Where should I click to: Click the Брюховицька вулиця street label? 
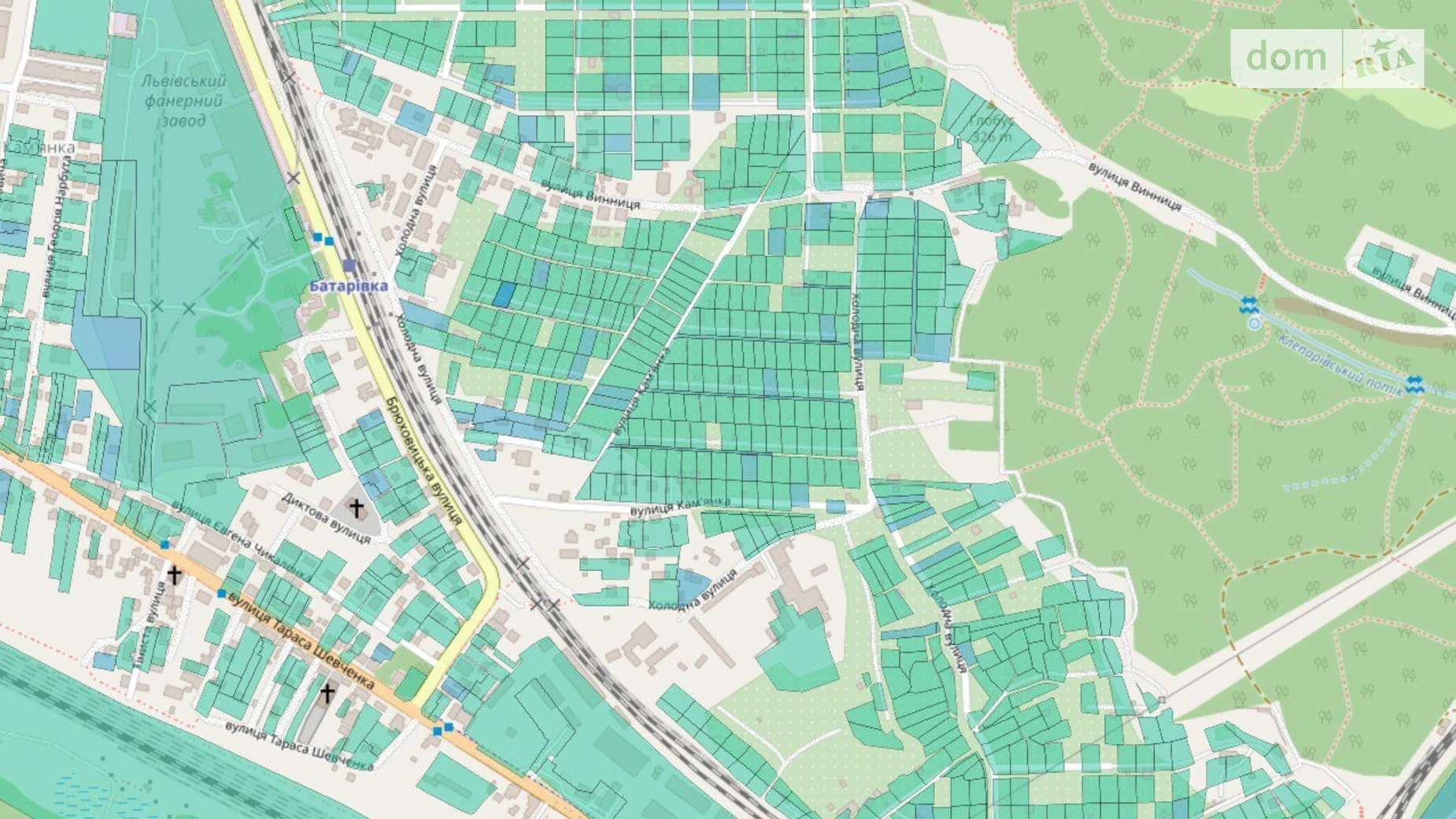tap(423, 459)
